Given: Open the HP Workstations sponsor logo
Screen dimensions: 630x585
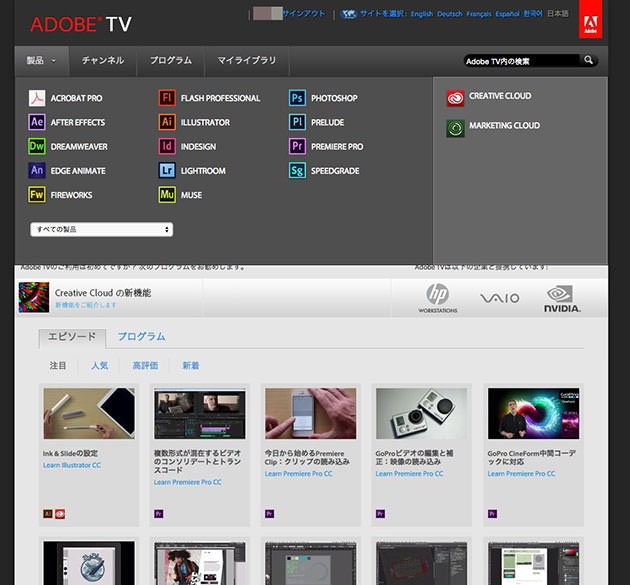Looking at the screenshot, I should 438,298.
